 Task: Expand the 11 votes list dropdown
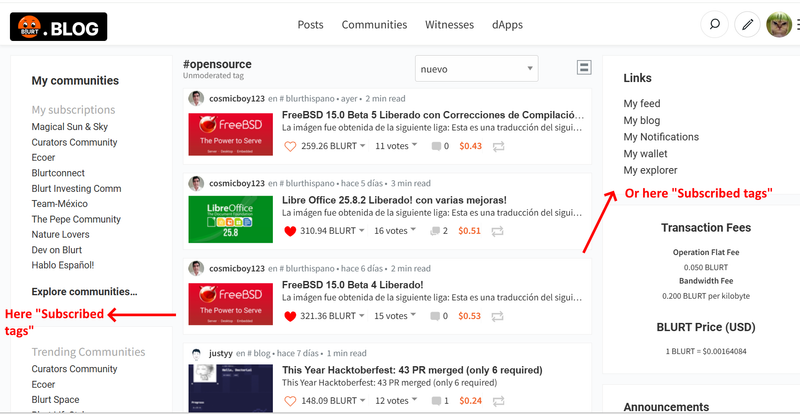[395, 146]
